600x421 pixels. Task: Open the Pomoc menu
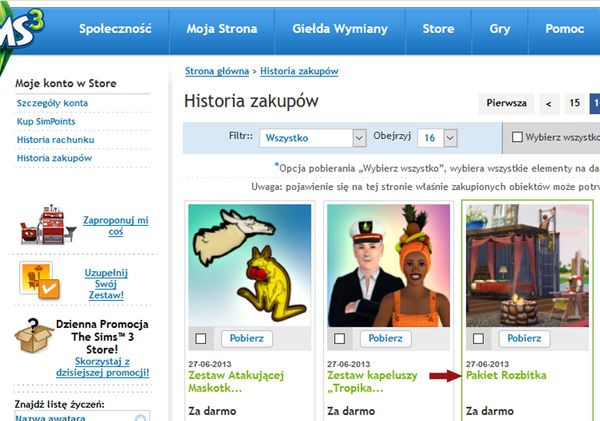(564, 29)
